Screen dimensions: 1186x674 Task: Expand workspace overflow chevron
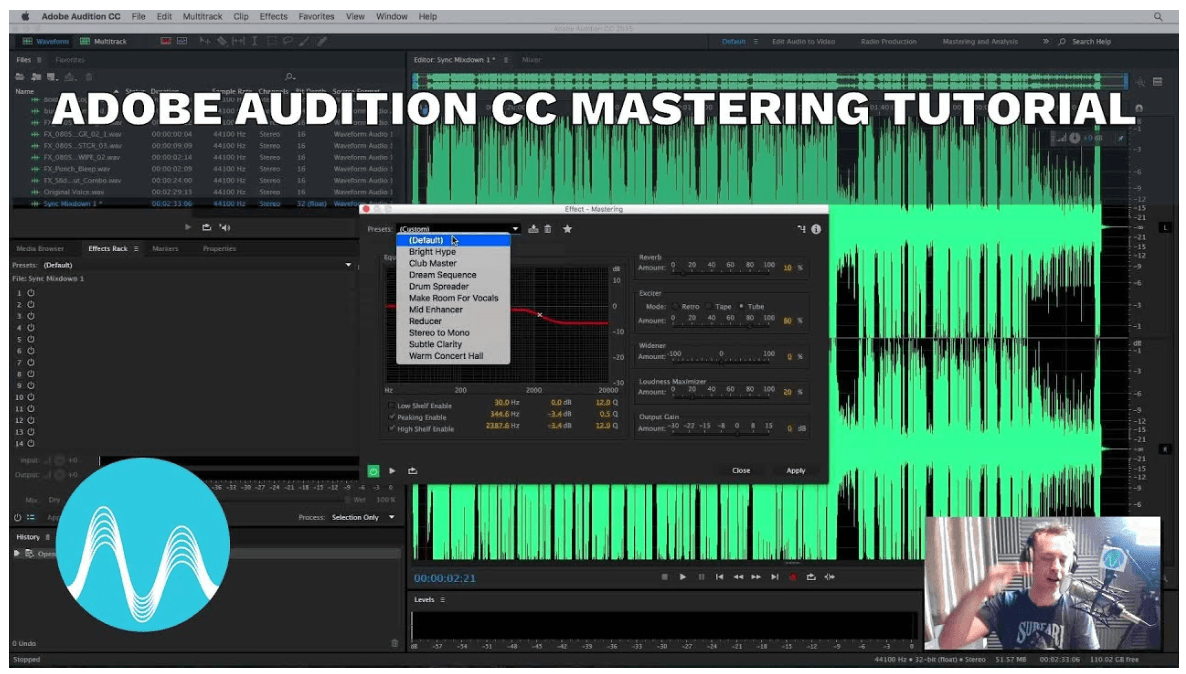1046,42
